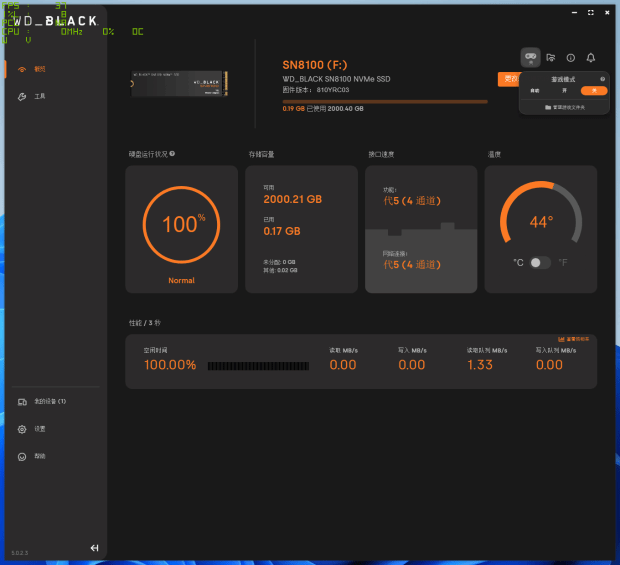Click the WD_BLACK logo

(x=55, y=21)
